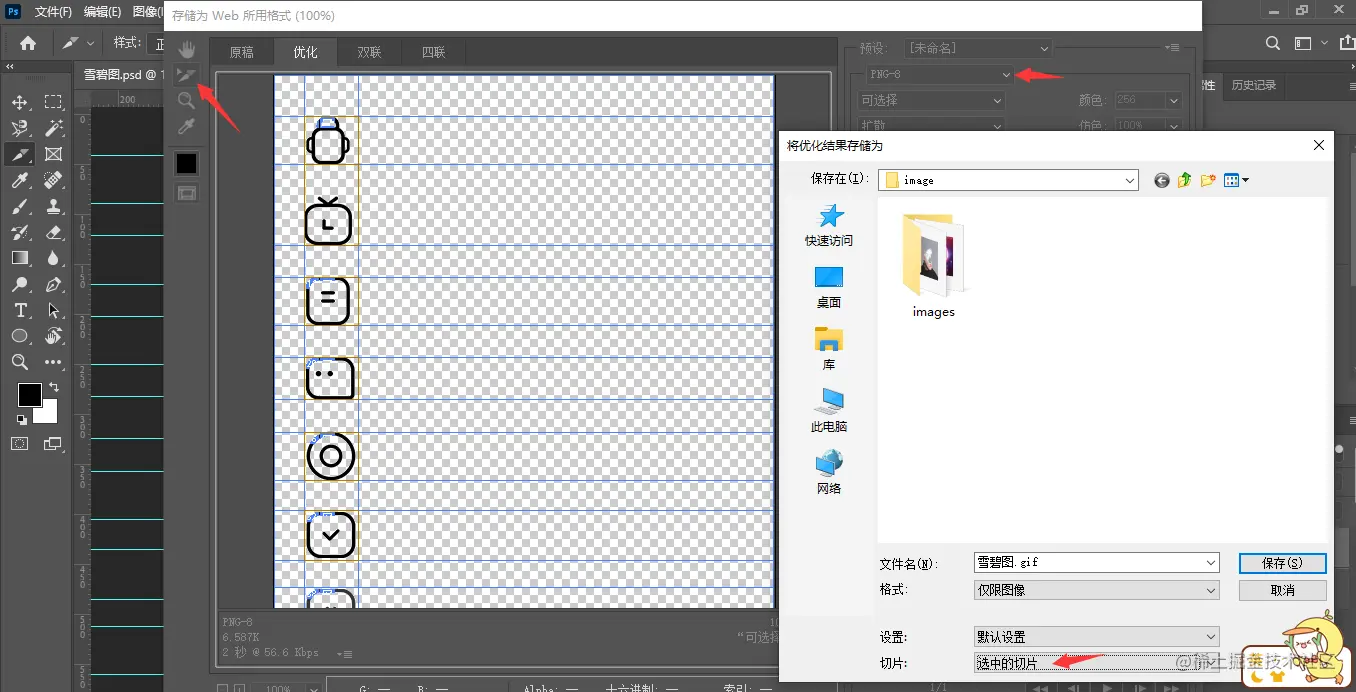Select the Eraser tool
This screenshot has height=692, width=1356.
click(54, 232)
